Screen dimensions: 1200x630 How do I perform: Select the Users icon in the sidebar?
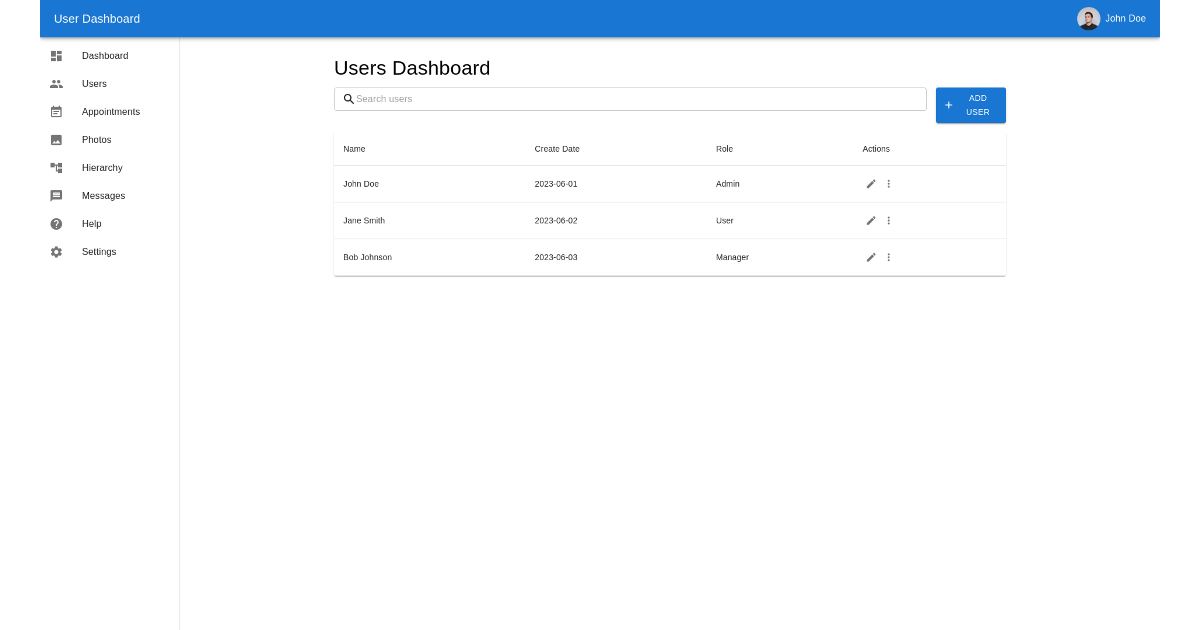point(56,84)
